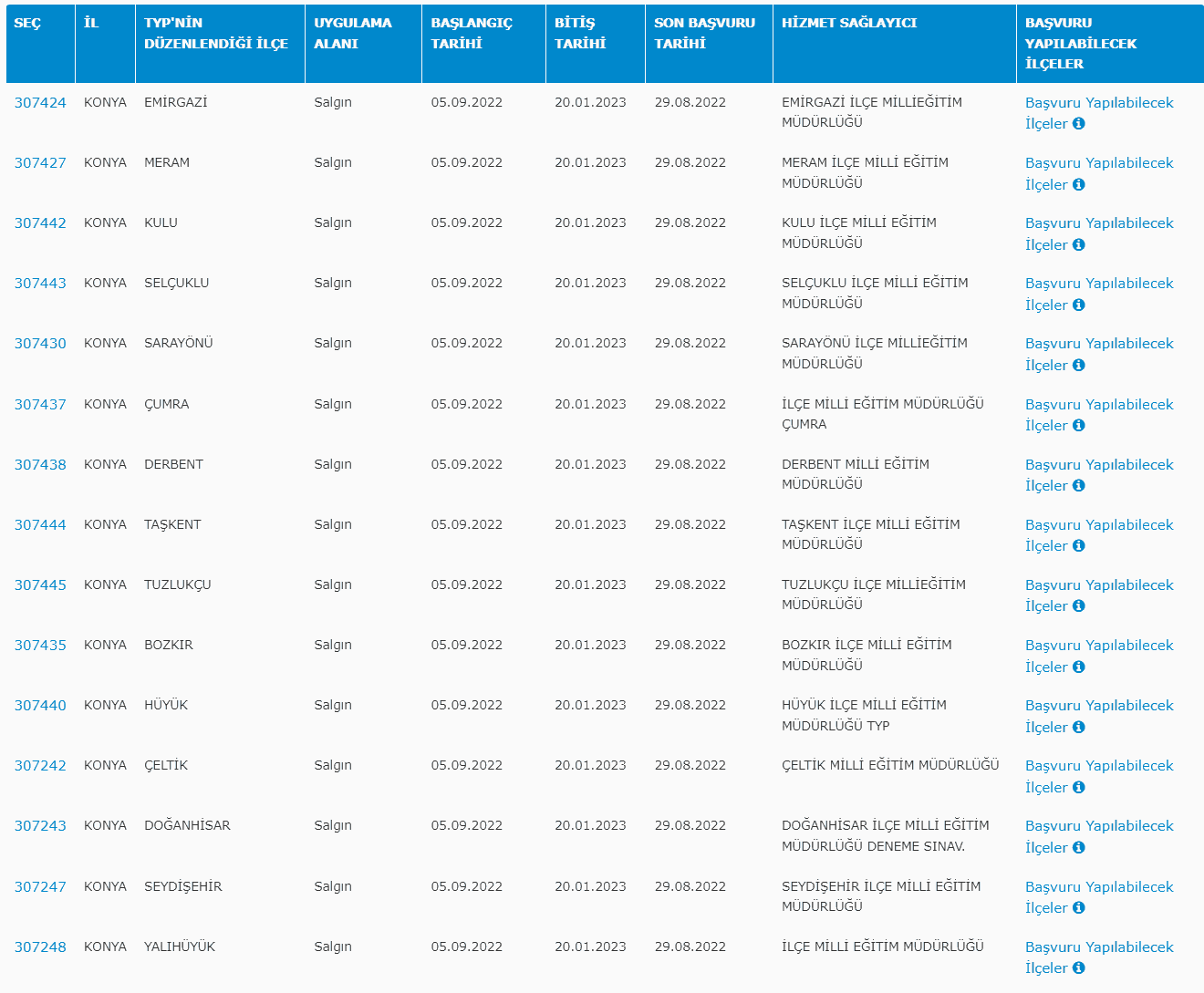Choose record 307438 for DERBENT
The height and width of the screenshot is (993, 1204).
pos(40,465)
